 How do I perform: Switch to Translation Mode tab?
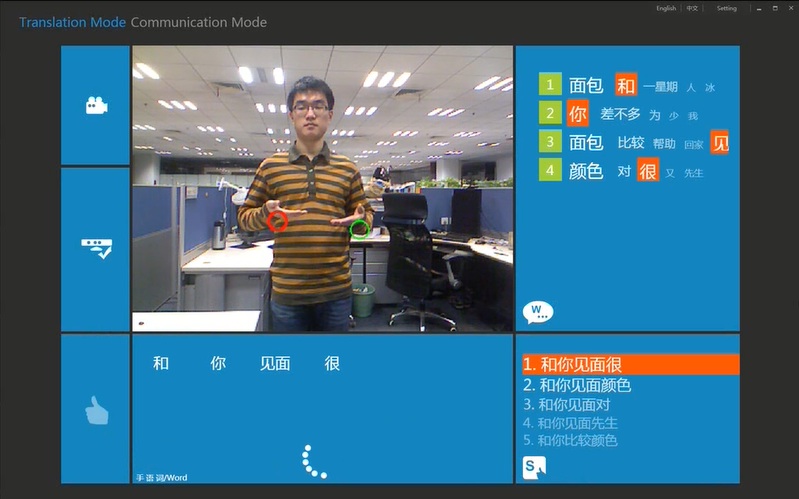pyautogui.click(x=72, y=22)
